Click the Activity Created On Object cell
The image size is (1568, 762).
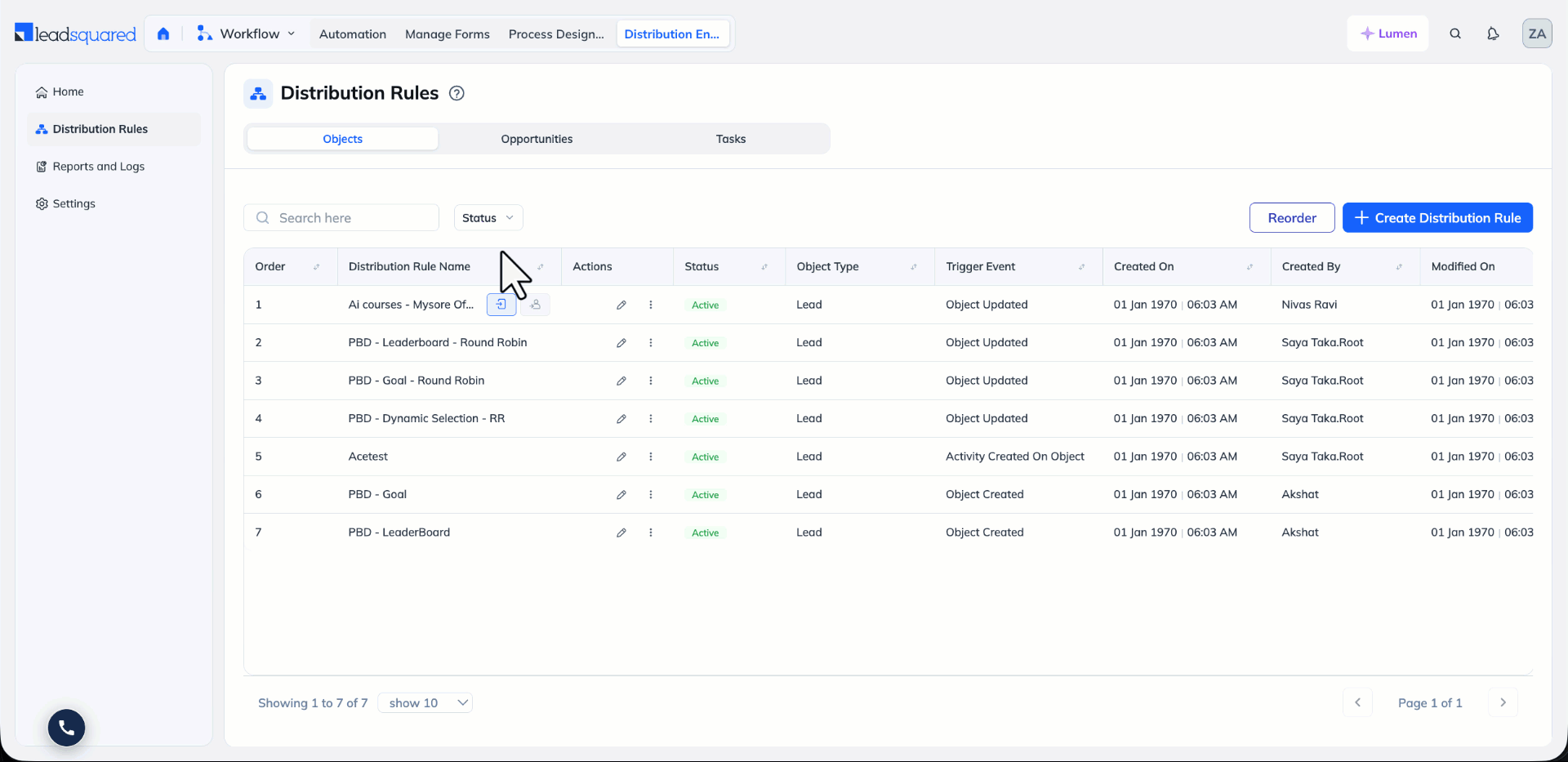coord(1015,457)
